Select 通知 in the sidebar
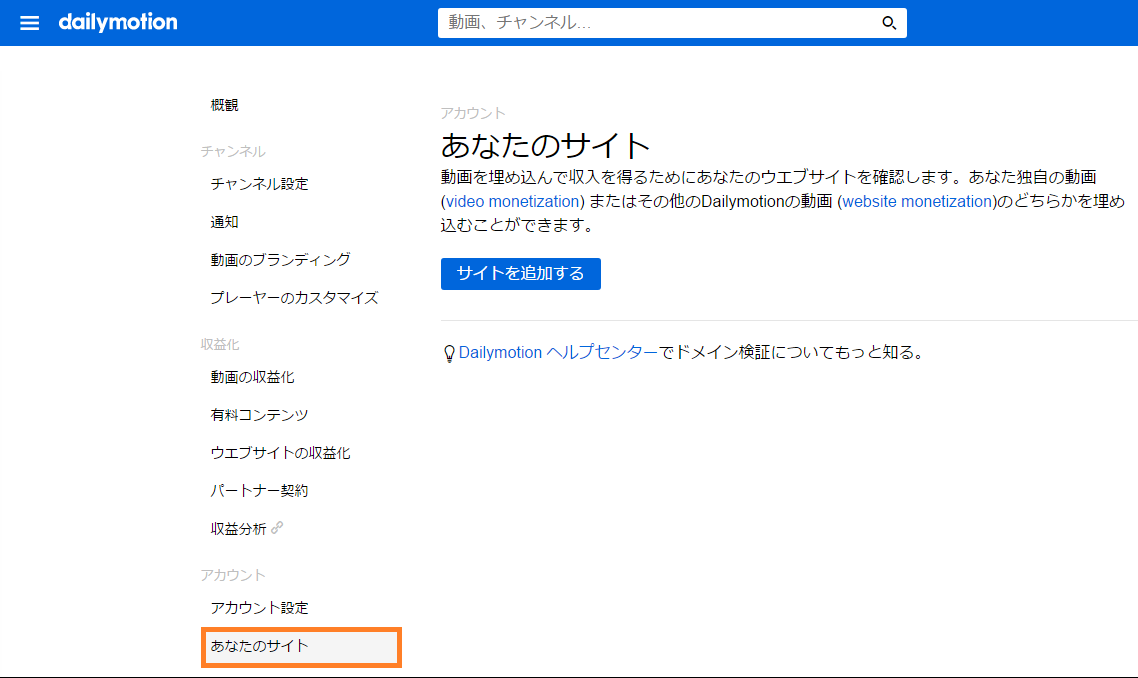Viewport: 1138px width, 678px height. [224, 222]
